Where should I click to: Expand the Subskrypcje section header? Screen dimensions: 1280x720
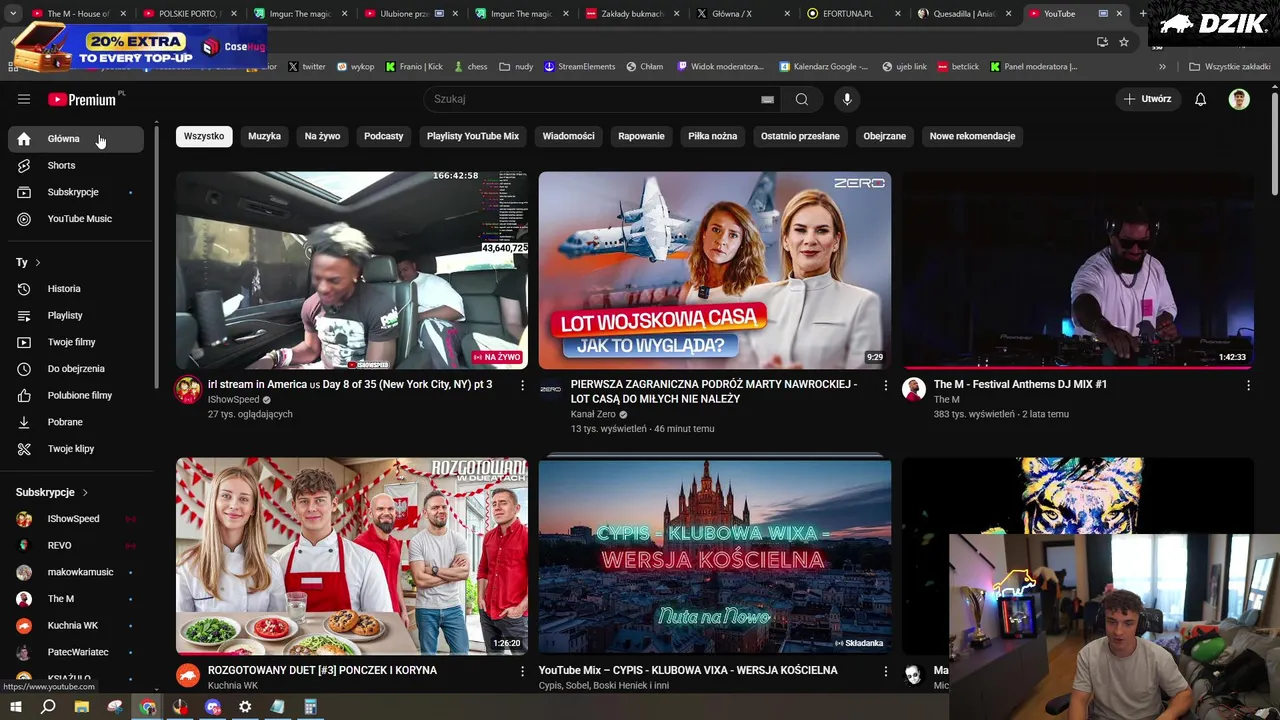click(x=52, y=493)
